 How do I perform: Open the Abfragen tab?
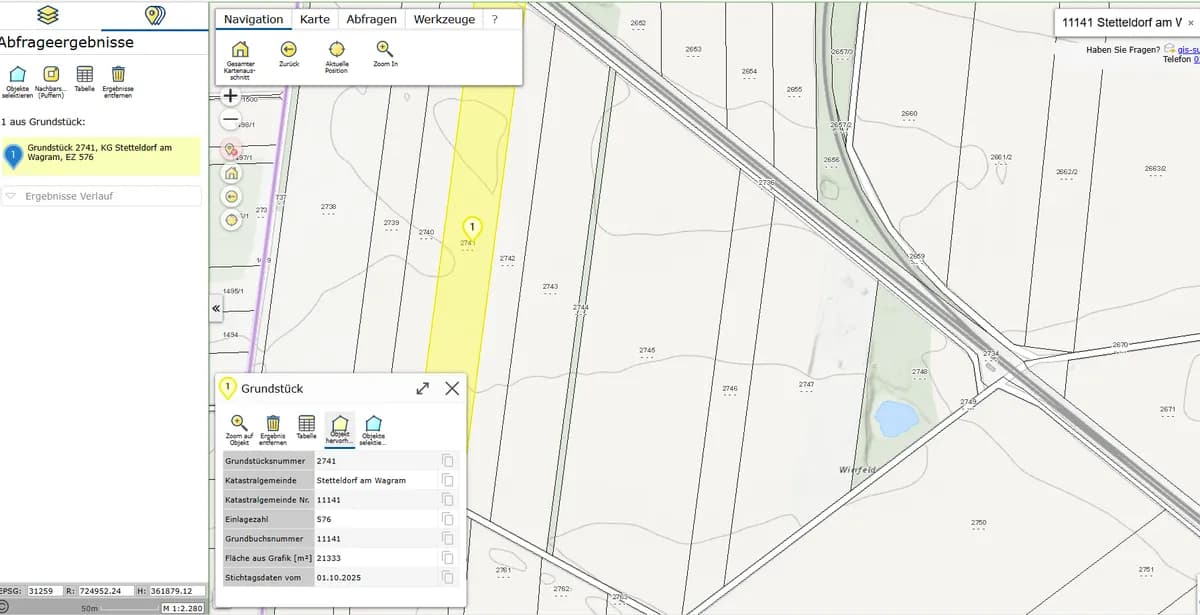point(372,19)
